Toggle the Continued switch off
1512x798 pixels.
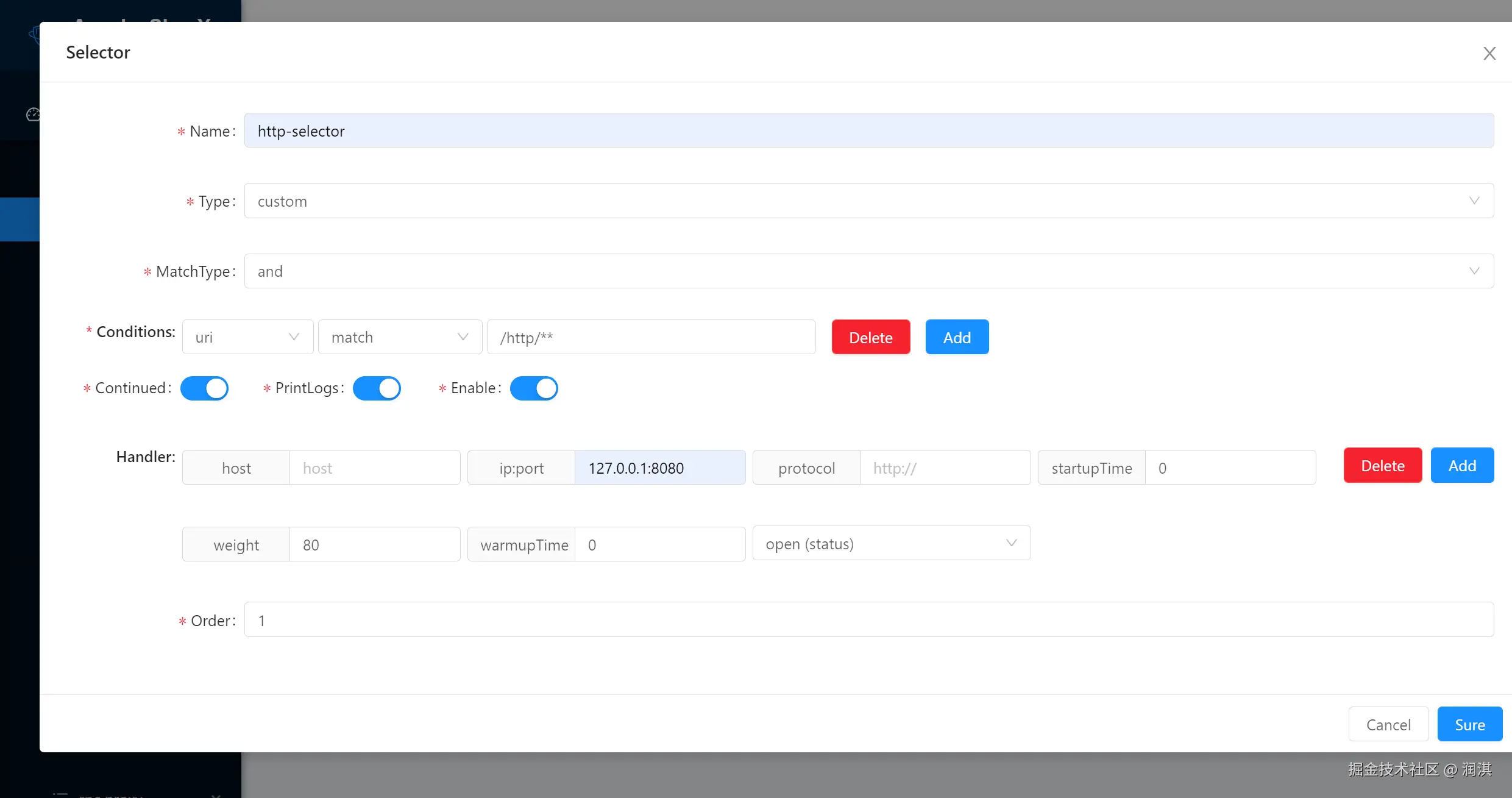pyautogui.click(x=204, y=388)
